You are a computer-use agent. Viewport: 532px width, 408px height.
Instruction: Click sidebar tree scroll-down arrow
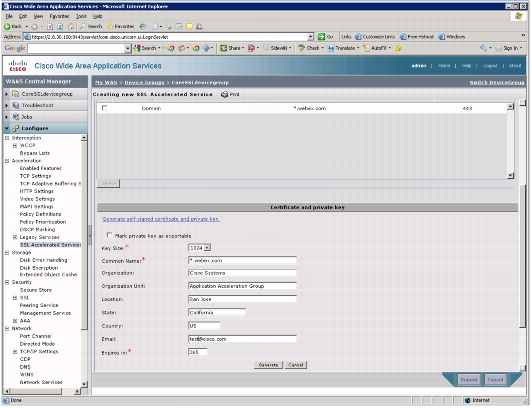pyautogui.click(x=84, y=385)
